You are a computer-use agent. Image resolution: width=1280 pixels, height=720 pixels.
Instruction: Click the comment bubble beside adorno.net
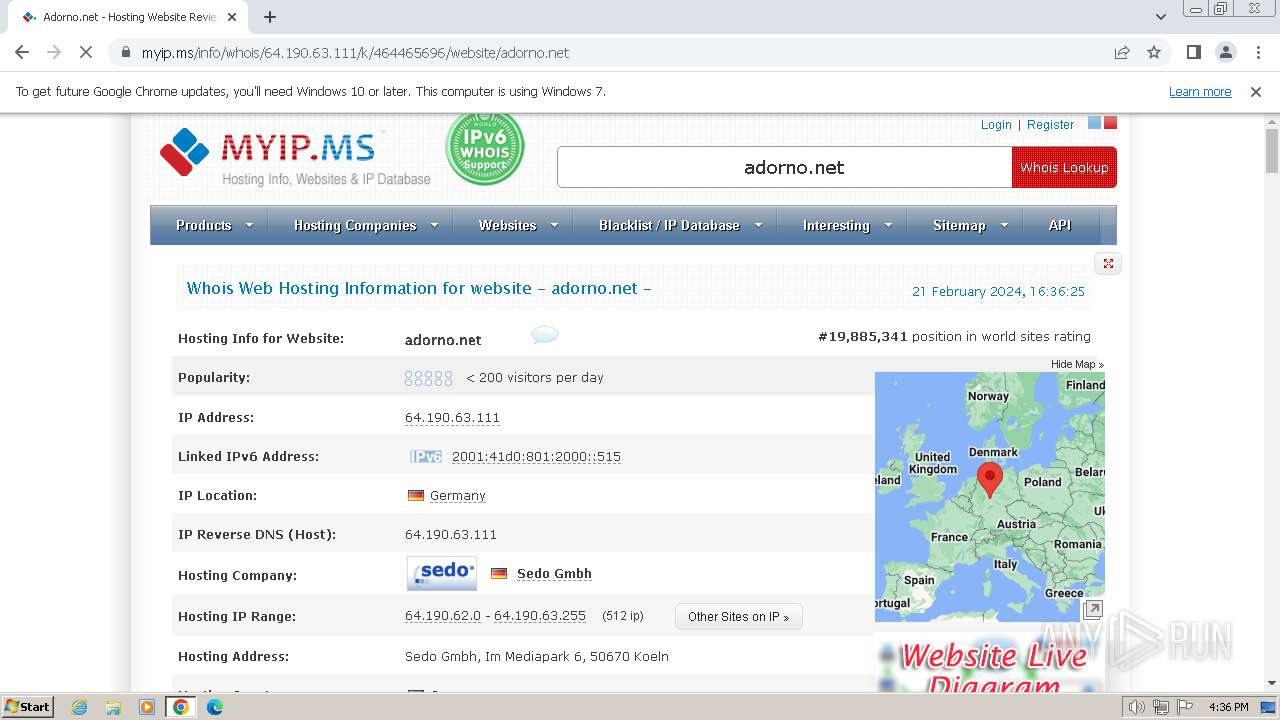[x=545, y=335]
